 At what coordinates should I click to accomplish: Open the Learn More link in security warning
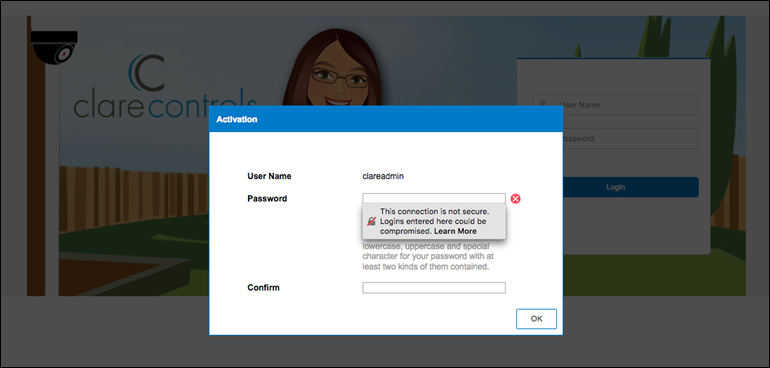455,231
